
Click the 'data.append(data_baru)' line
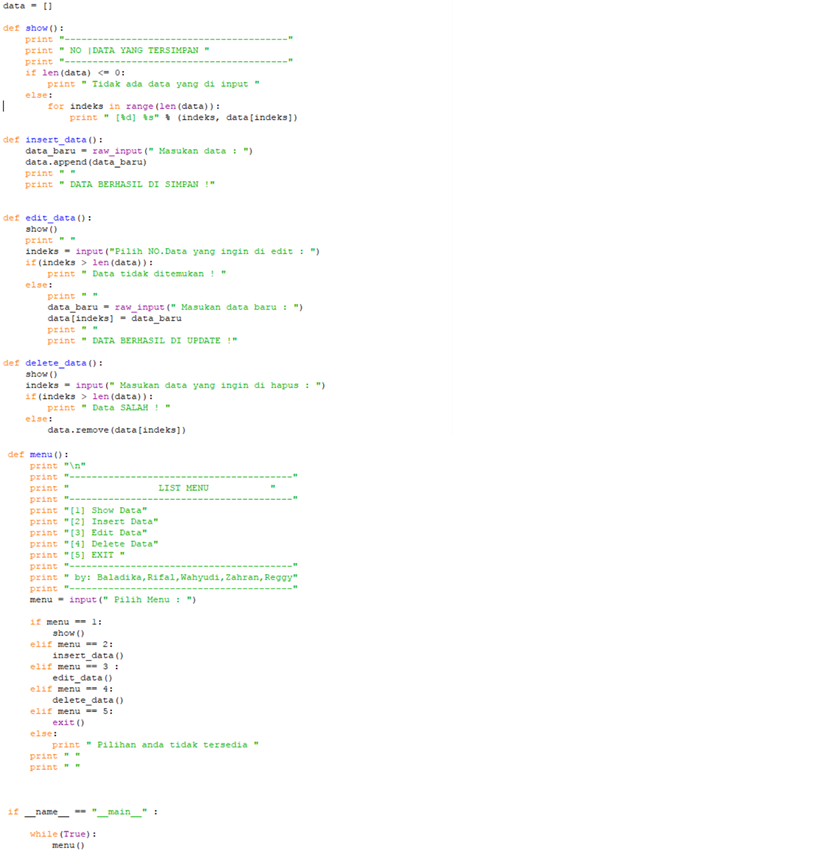[86, 162]
